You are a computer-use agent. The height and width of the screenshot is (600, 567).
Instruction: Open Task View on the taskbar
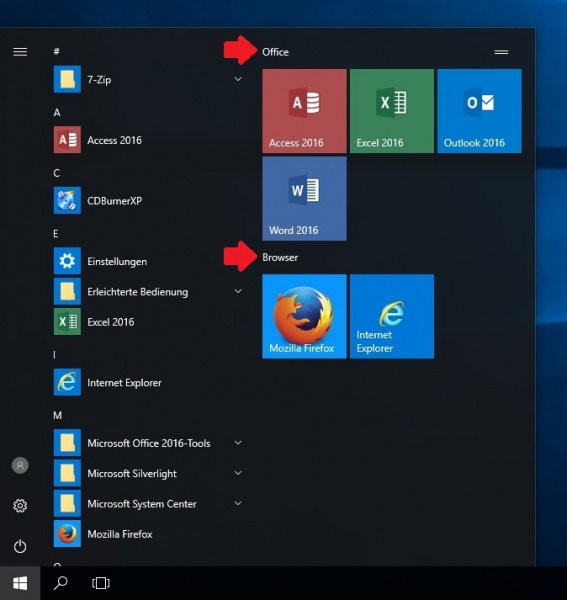pyautogui.click(x=101, y=583)
